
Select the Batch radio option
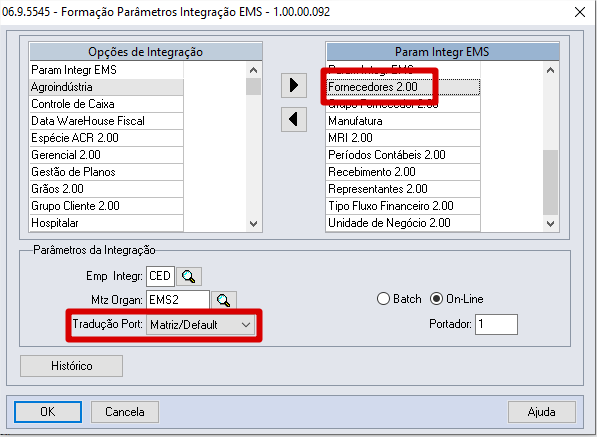click(399, 299)
